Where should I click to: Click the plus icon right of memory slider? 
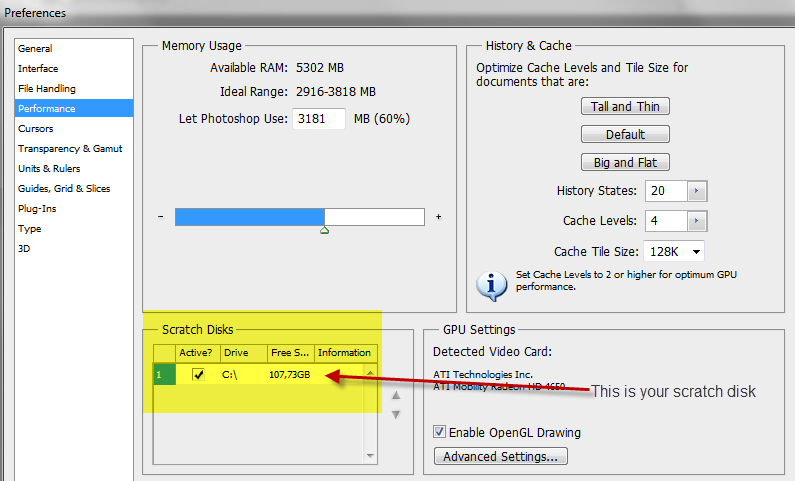point(438,217)
